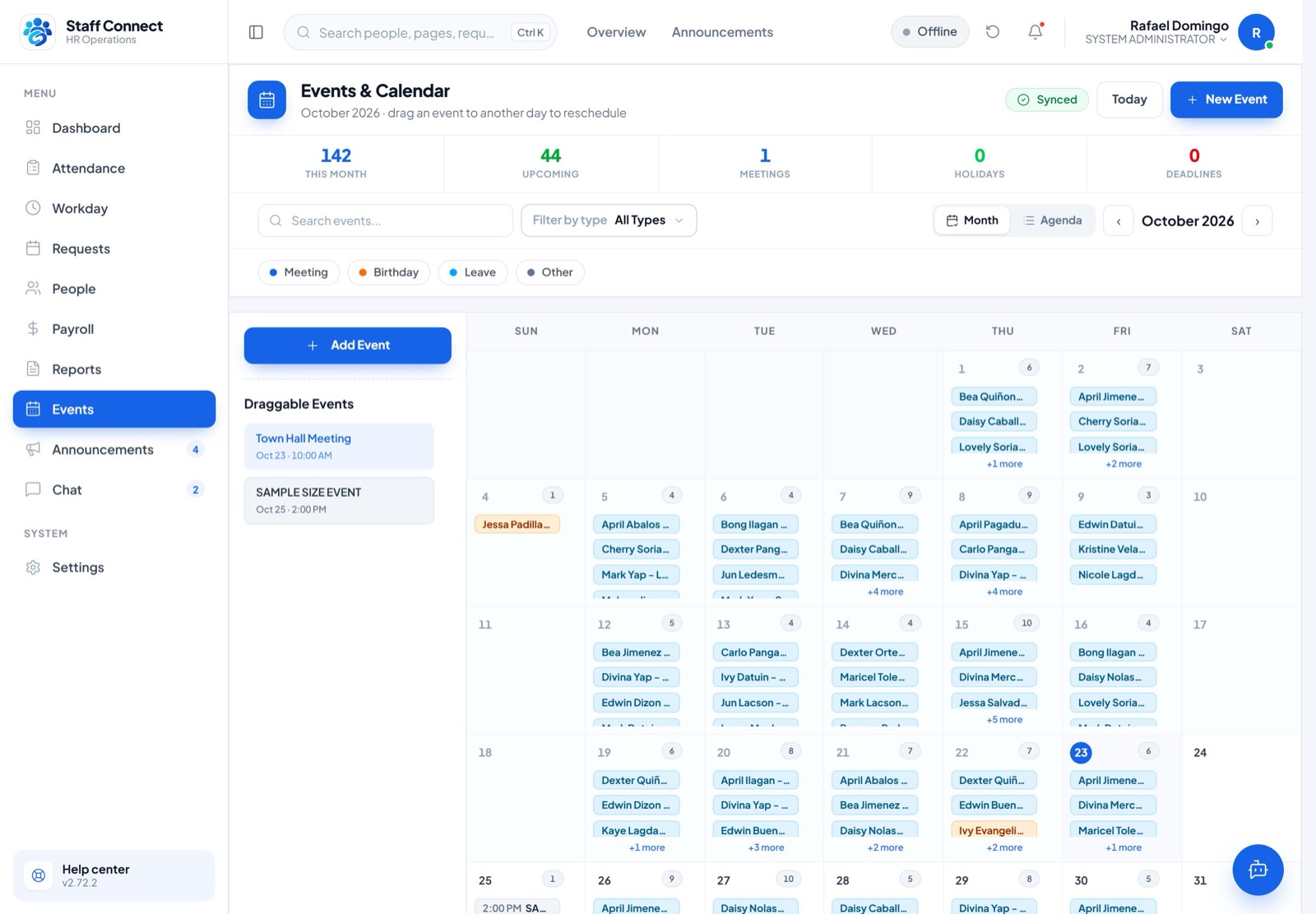The width and height of the screenshot is (1316, 914).
Task: Click the Add Event button
Action: 348,346
